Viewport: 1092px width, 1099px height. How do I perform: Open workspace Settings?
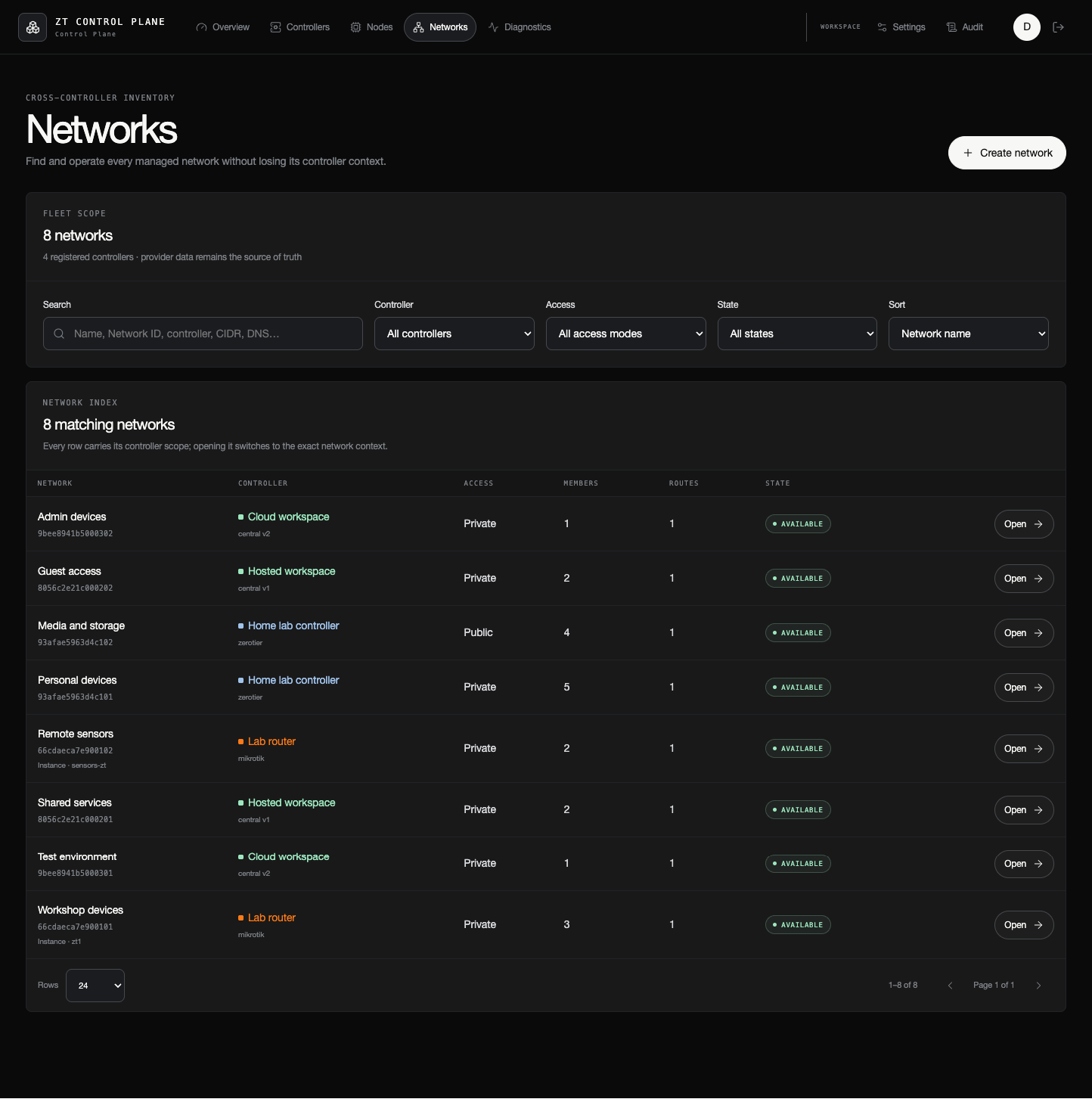coord(901,27)
